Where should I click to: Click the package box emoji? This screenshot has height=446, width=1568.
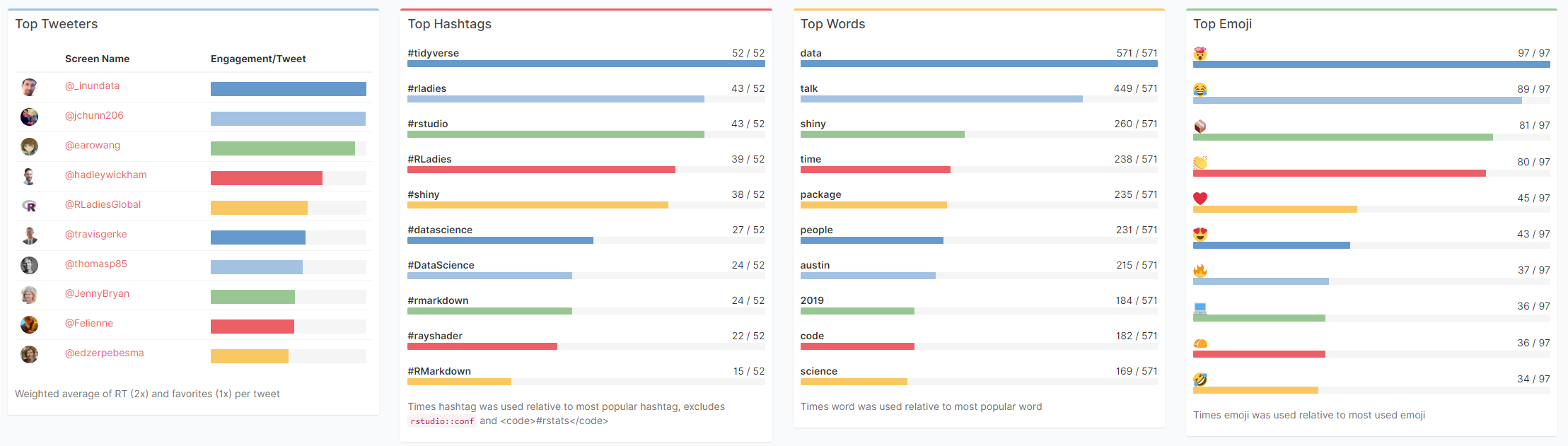click(1200, 126)
